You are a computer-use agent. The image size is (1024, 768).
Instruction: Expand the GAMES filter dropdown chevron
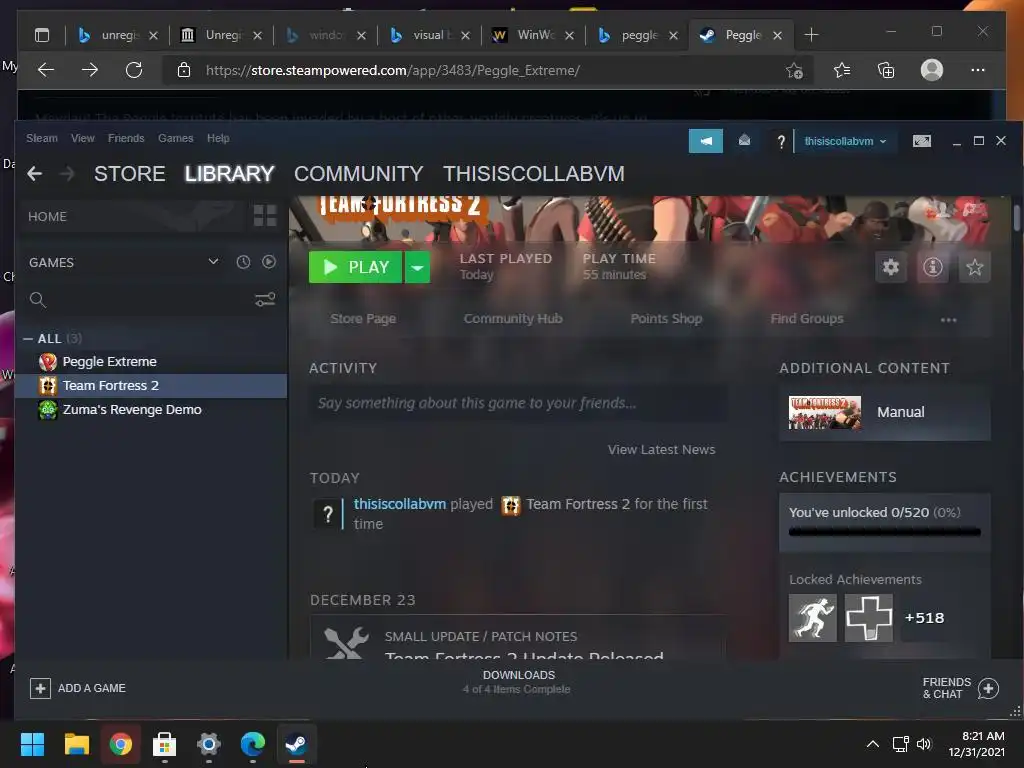pyautogui.click(x=213, y=262)
